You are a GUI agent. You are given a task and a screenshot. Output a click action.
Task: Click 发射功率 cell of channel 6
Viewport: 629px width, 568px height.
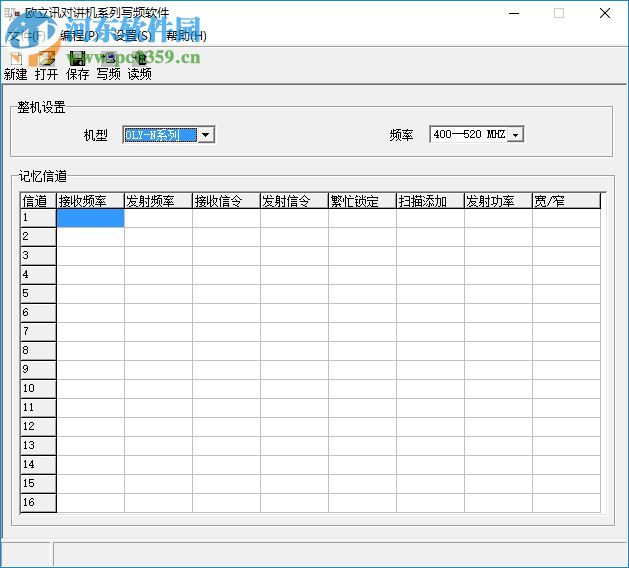(498, 313)
